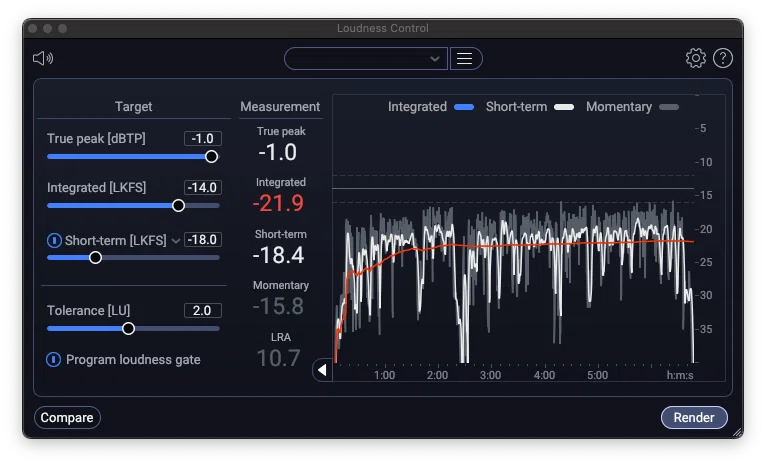
Task: Click the Short-term white legend swatch
Action: click(x=564, y=107)
